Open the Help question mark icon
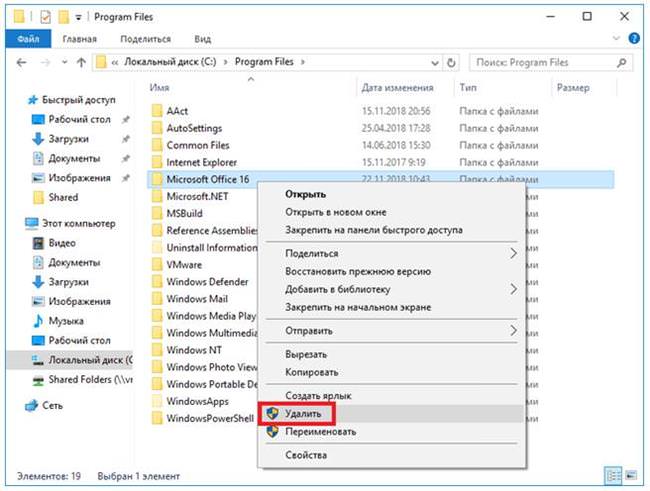This screenshot has height=491, width=650. pos(634,39)
